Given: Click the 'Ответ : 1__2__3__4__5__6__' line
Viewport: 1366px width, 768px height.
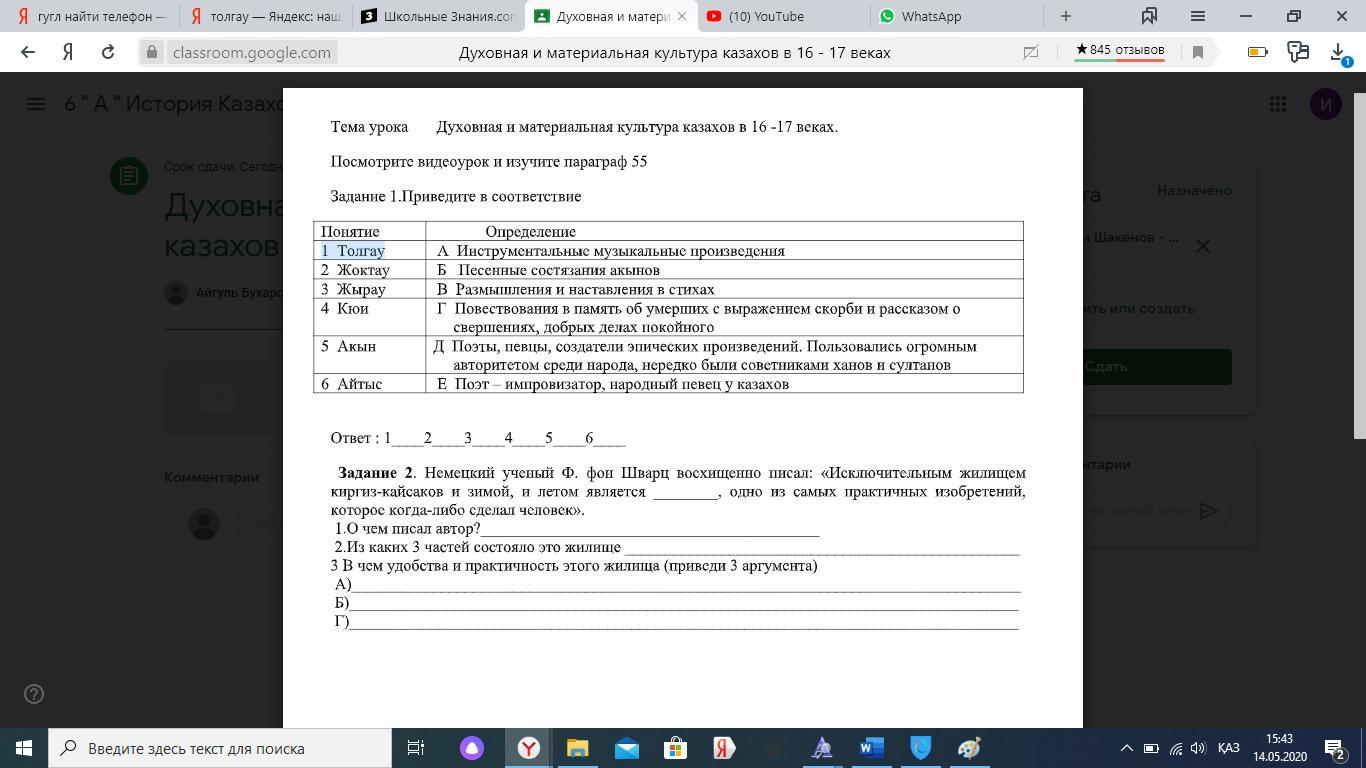Looking at the screenshot, I should click(x=478, y=438).
